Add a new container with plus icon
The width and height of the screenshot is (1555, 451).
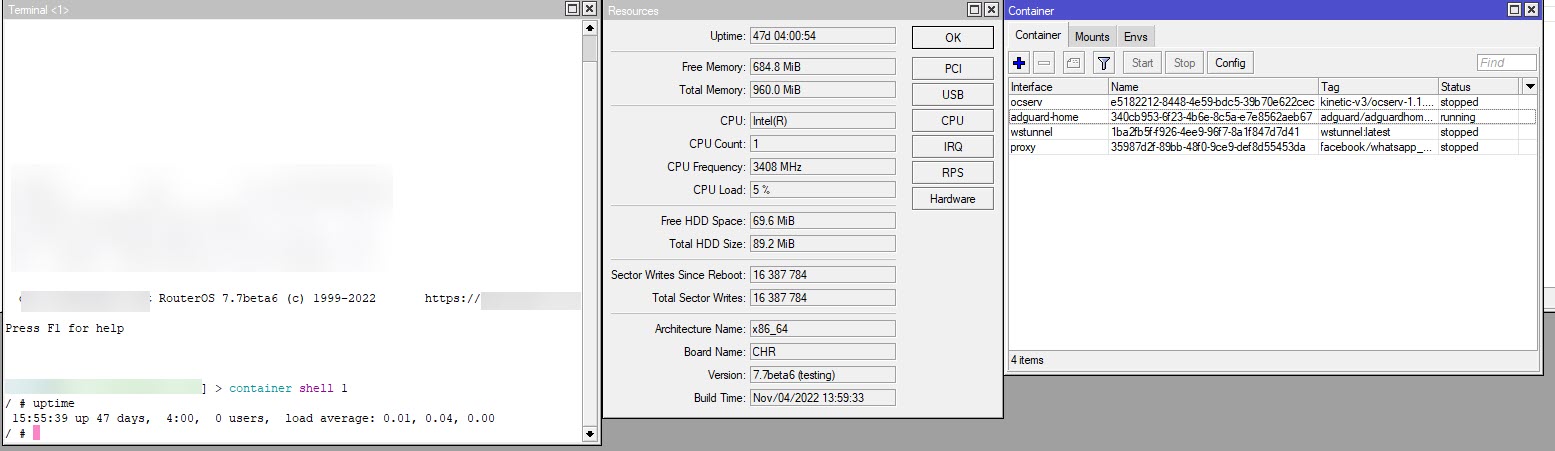pyautogui.click(x=1019, y=63)
